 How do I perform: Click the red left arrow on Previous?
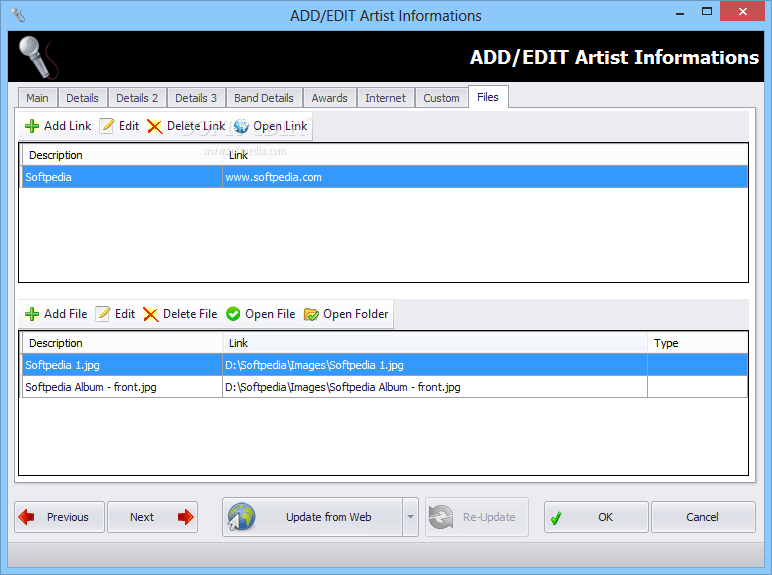click(26, 517)
